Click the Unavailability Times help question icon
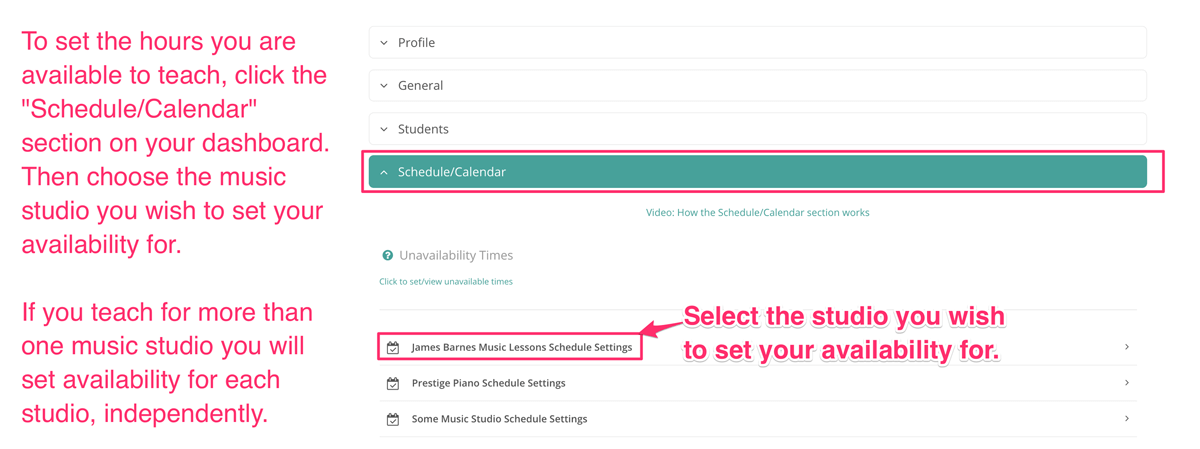This screenshot has height=449, width=1200. point(388,256)
